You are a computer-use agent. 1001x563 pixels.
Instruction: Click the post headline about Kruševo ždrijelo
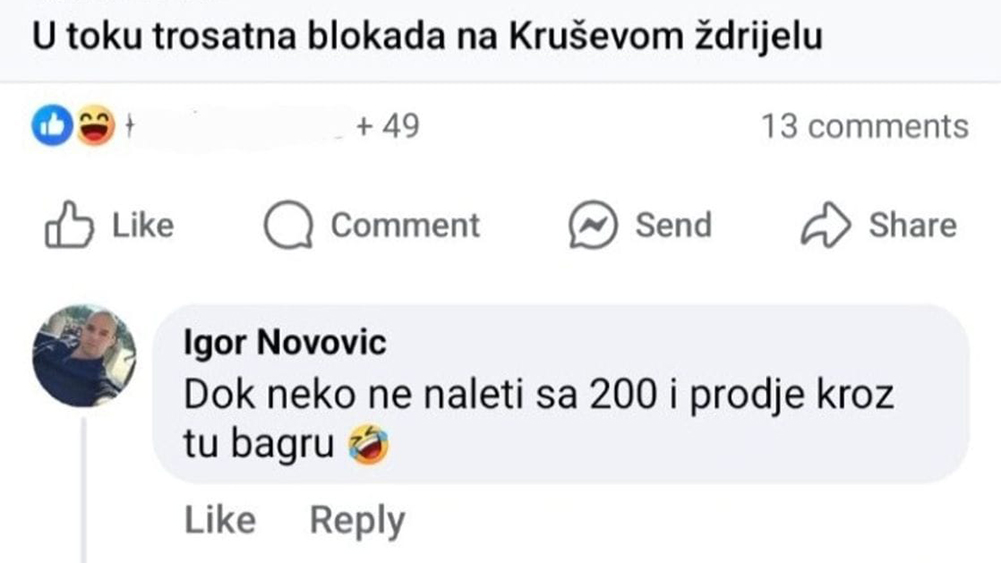[x=428, y=37]
